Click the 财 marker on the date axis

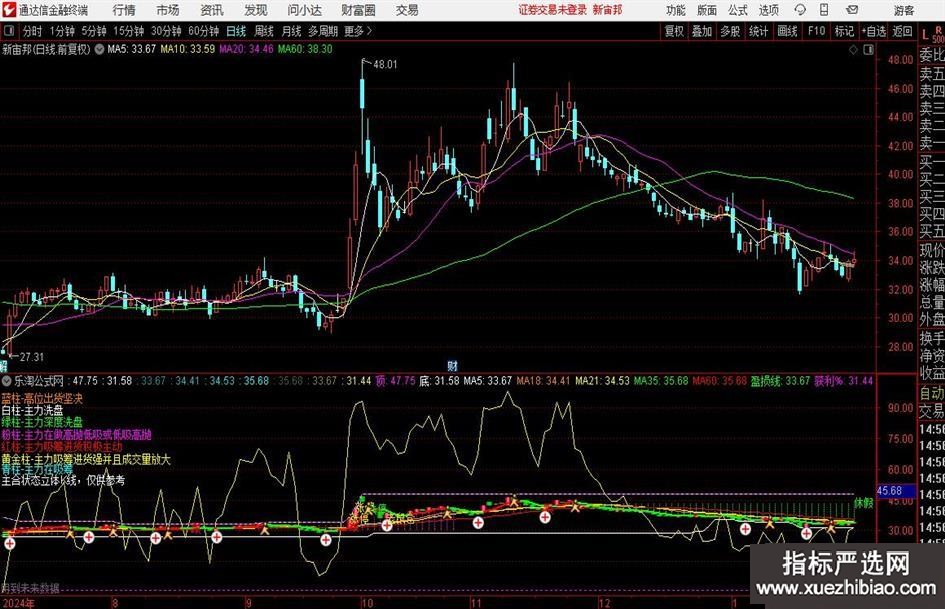[452, 365]
